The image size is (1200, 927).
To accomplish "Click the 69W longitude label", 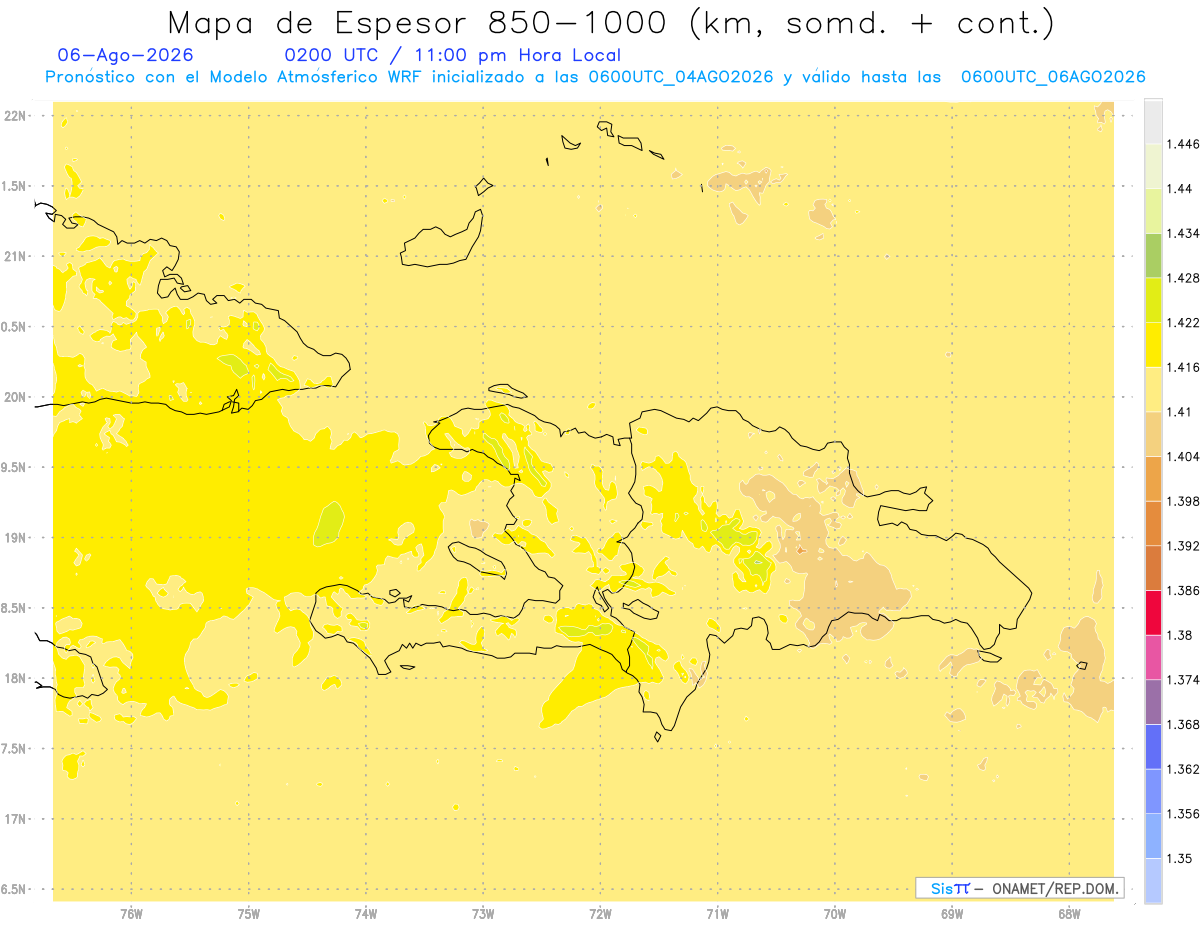I will tap(952, 914).
